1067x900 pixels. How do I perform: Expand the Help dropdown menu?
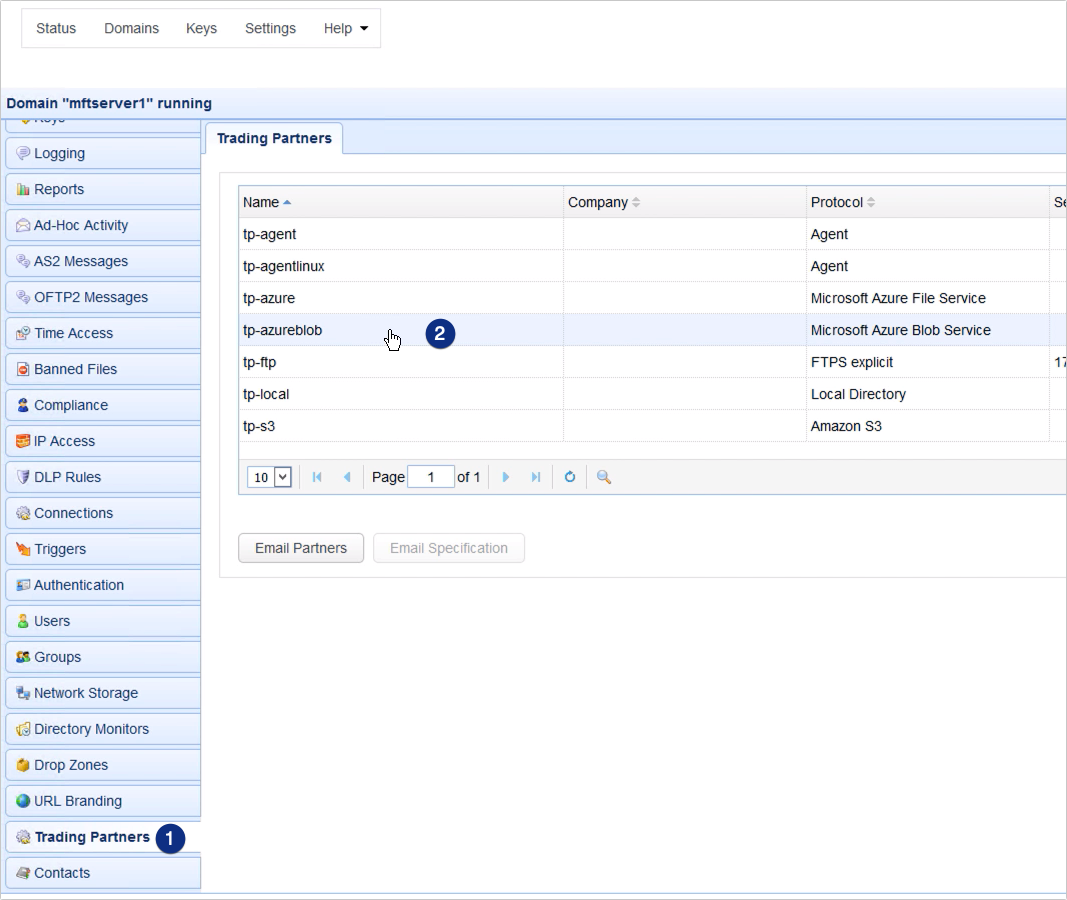coord(345,28)
